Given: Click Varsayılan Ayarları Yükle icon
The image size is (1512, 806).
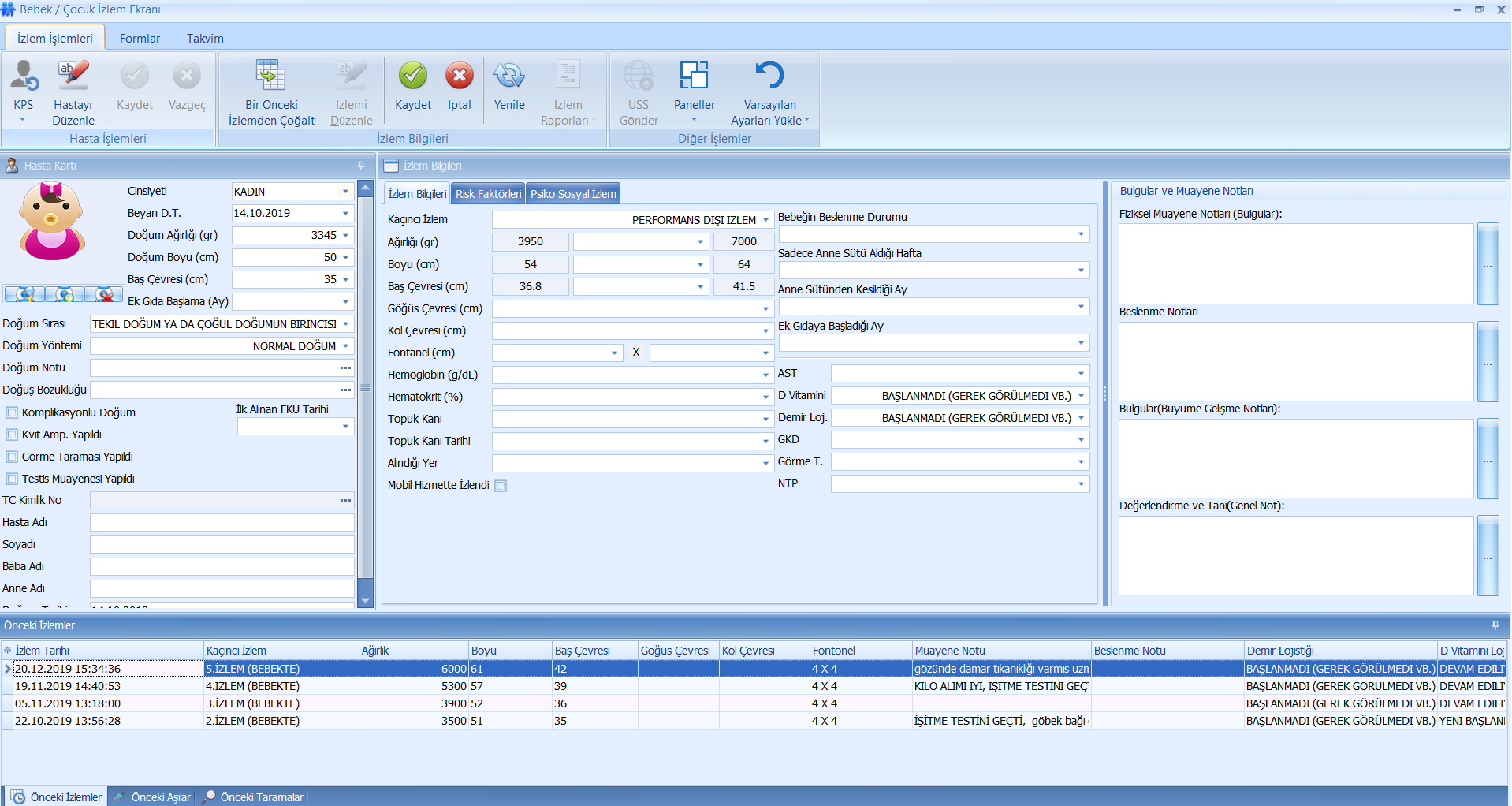Looking at the screenshot, I should point(769,76).
